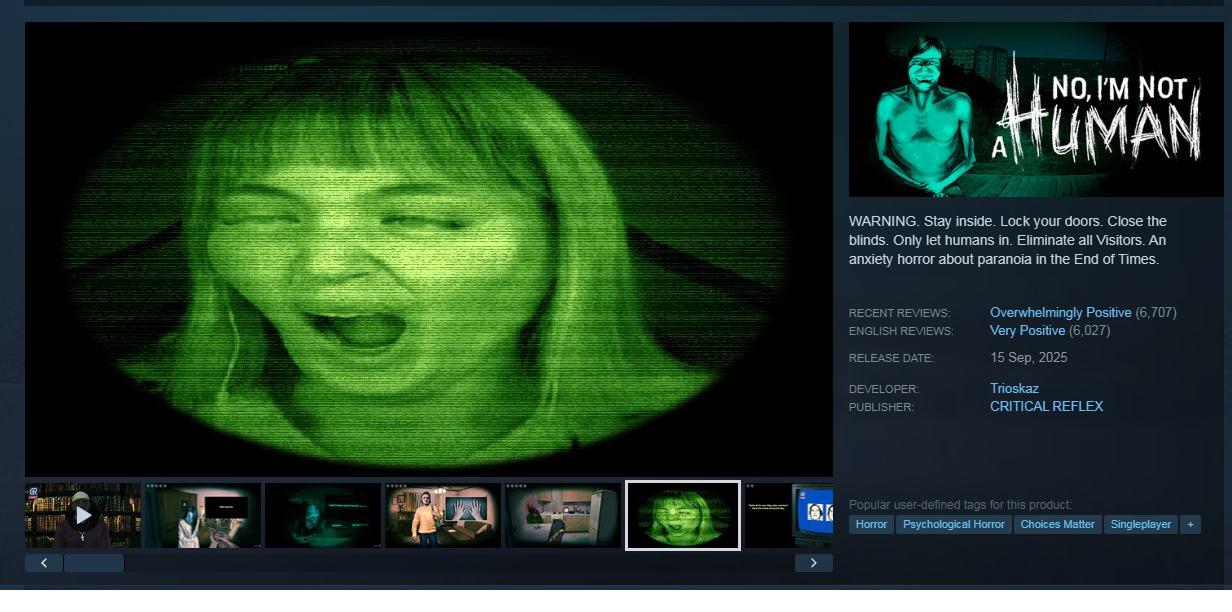Click the RELEASE DATE label
The width and height of the screenshot is (1232, 612).
(x=891, y=358)
